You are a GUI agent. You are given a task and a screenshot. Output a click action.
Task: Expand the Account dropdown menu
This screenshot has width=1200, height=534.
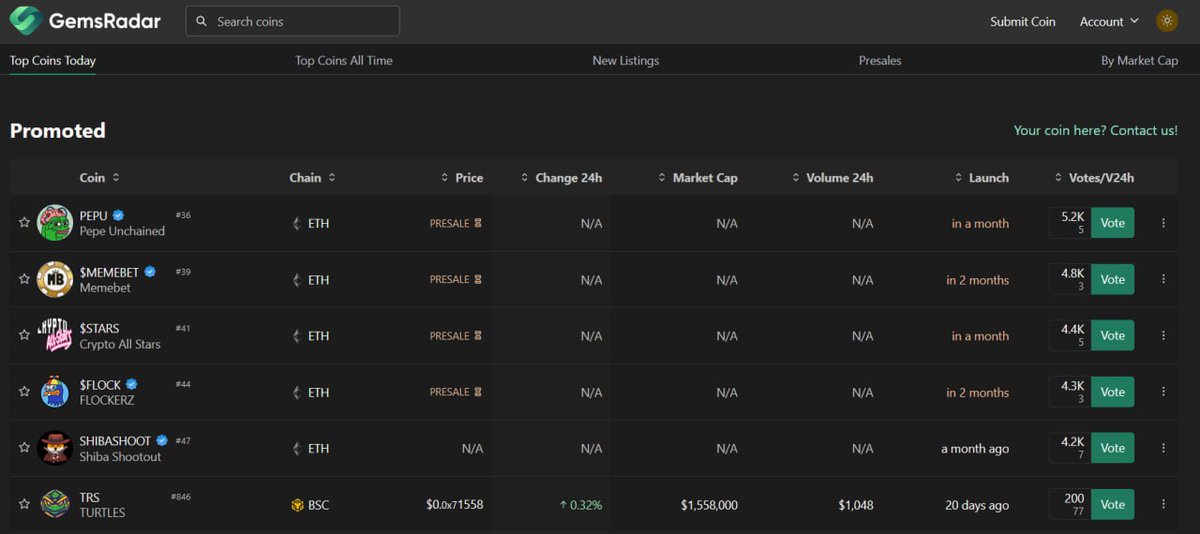pos(1109,21)
